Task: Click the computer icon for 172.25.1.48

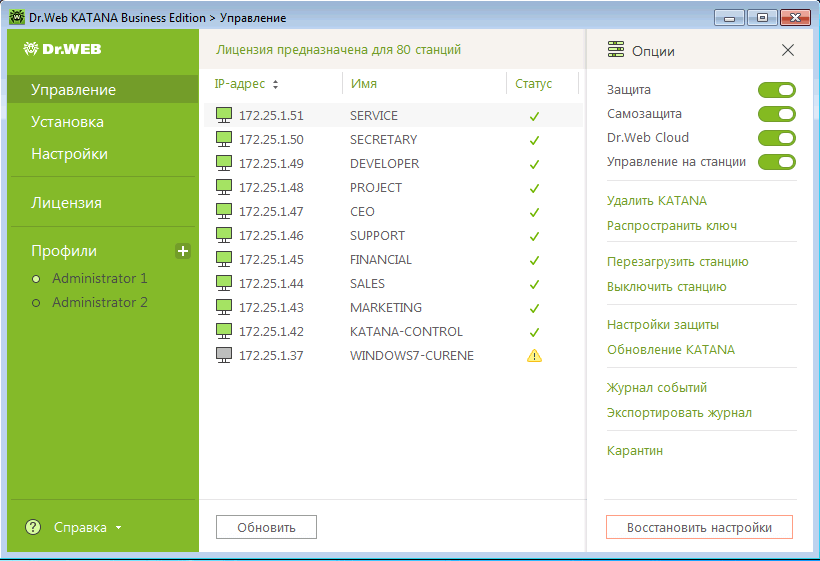Action: (224, 187)
